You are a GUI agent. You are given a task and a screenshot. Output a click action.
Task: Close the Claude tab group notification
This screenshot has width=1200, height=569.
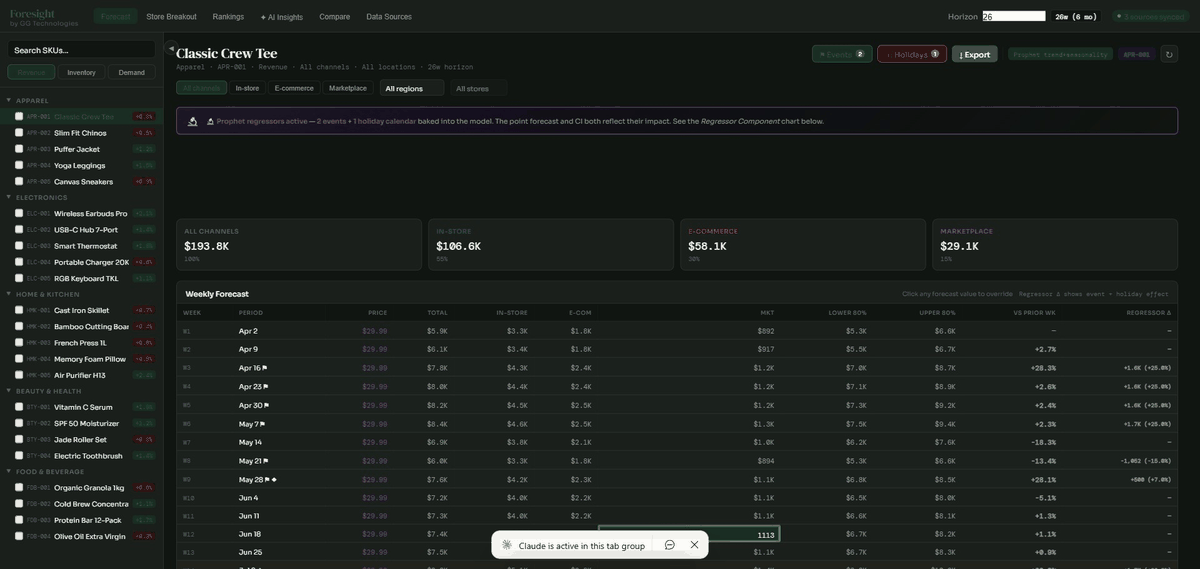(694, 545)
